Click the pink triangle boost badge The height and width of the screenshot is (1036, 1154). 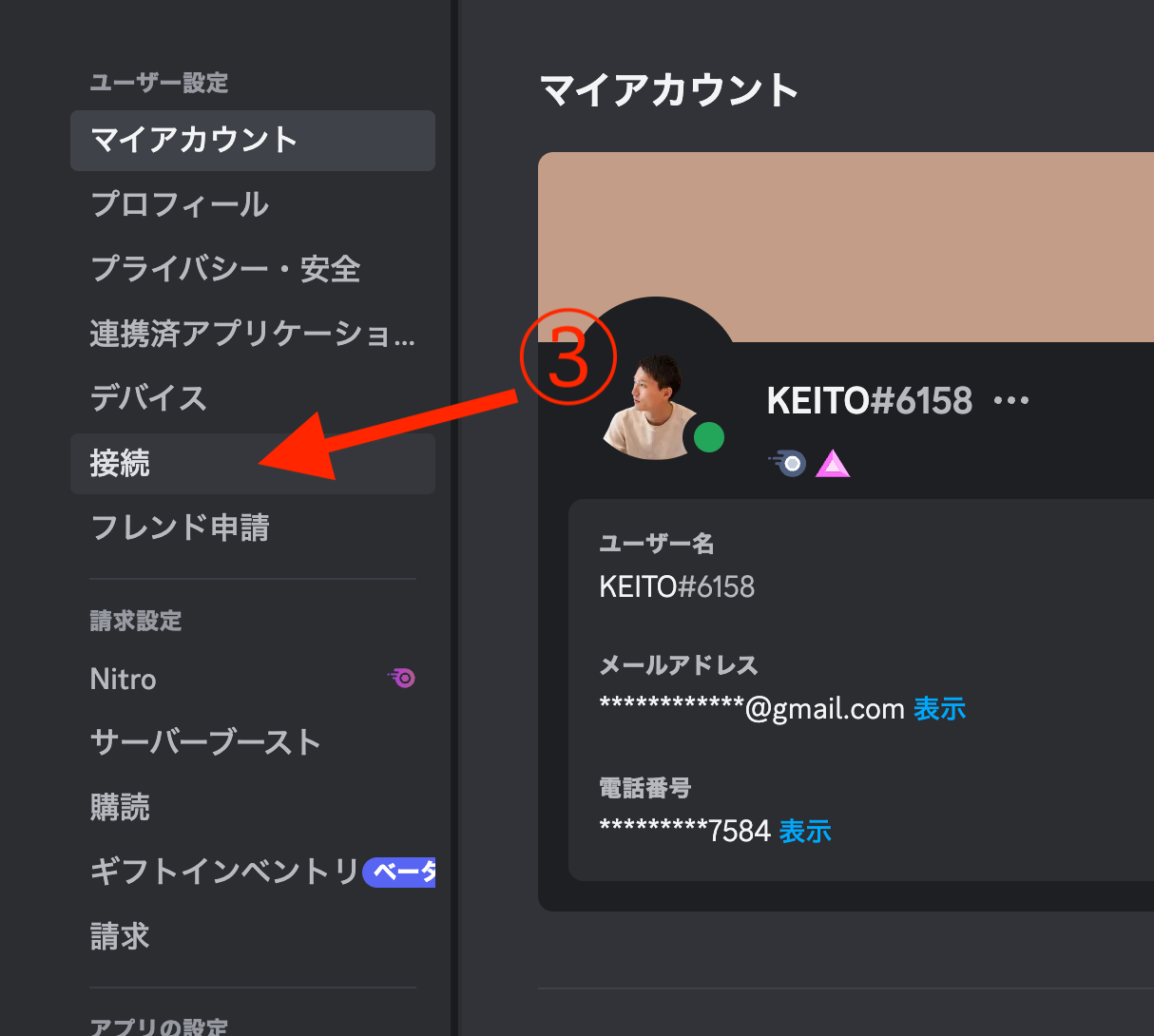[x=833, y=464]
